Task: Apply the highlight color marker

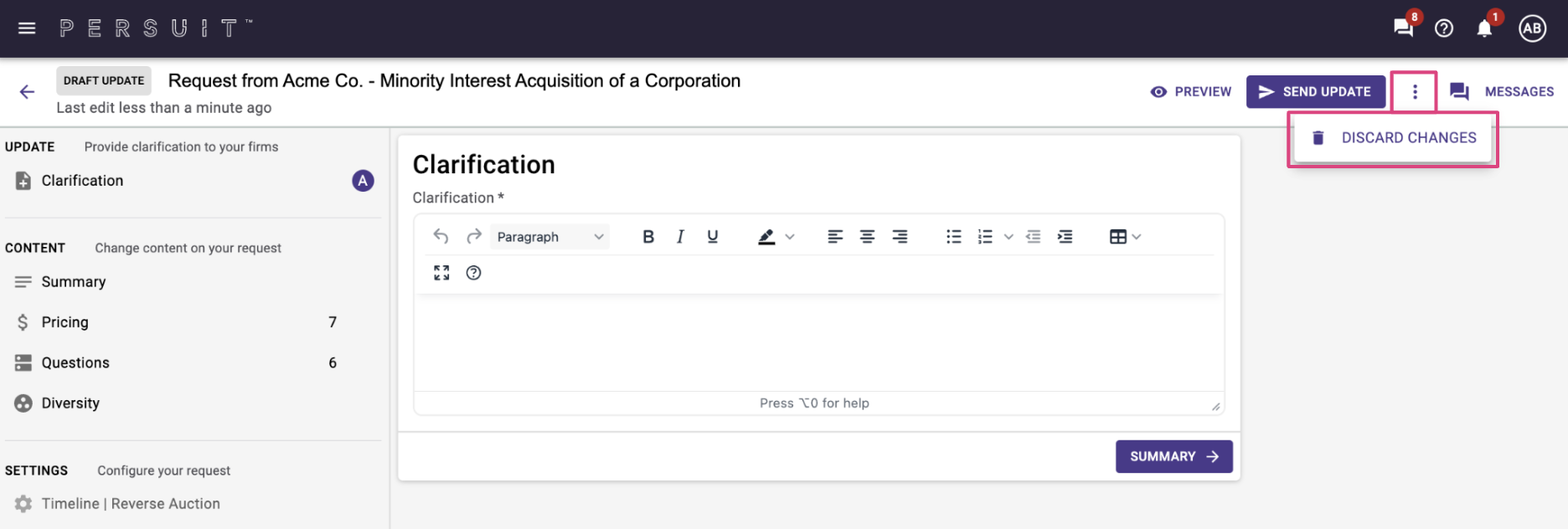Action: point(766,237)
